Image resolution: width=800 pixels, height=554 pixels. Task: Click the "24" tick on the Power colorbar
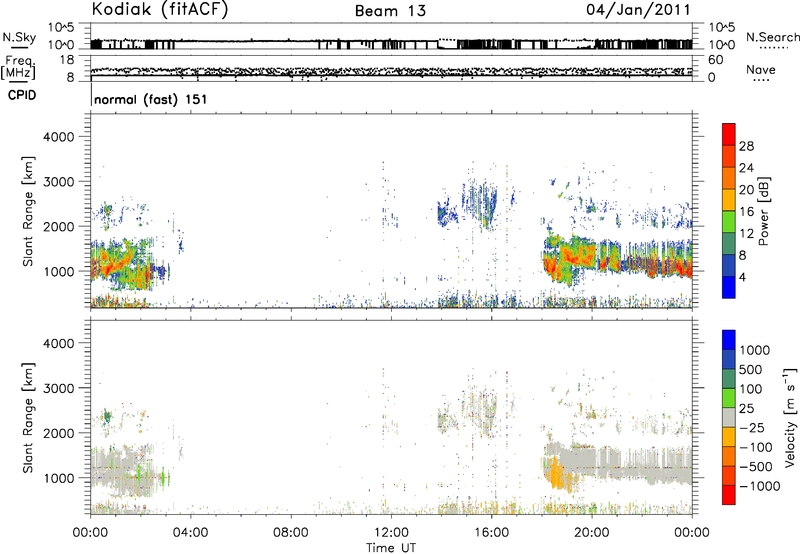[x=746, y=168]
